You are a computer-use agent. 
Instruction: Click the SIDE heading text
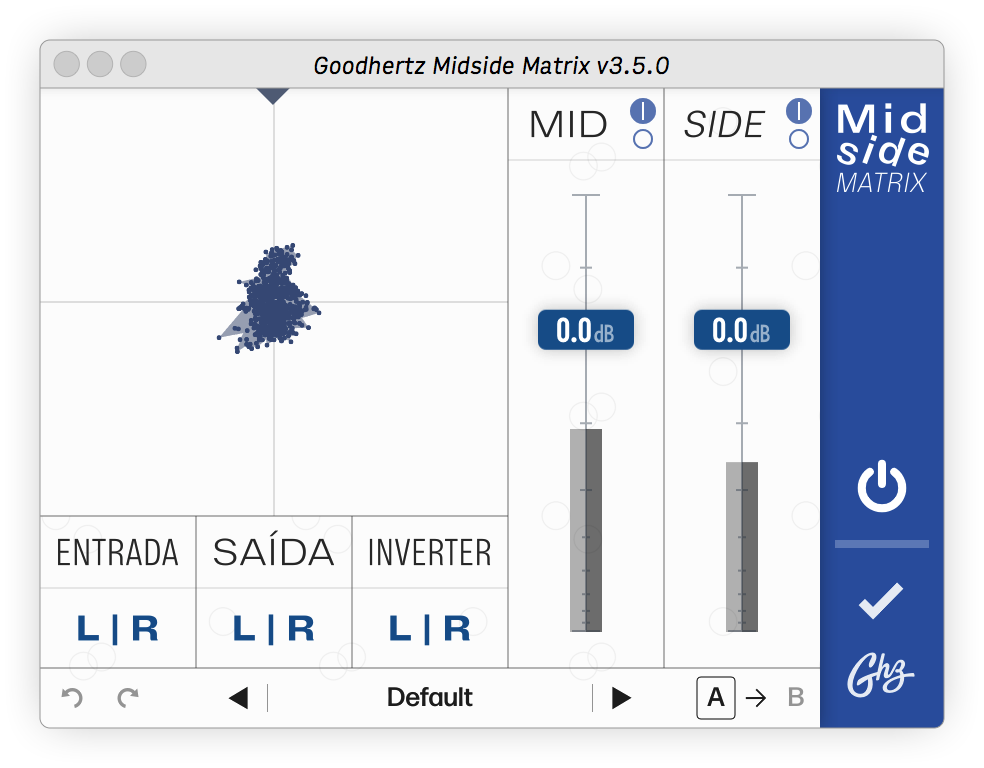click(x=724, y=125)
